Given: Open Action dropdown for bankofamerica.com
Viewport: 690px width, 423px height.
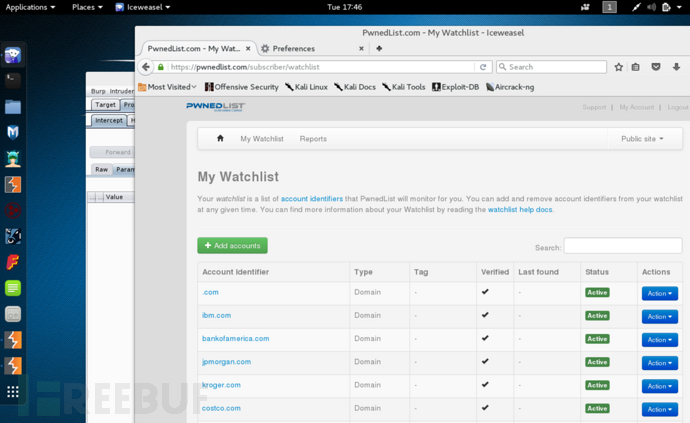Looking at the screenshot, I should [x=660, y=340].
